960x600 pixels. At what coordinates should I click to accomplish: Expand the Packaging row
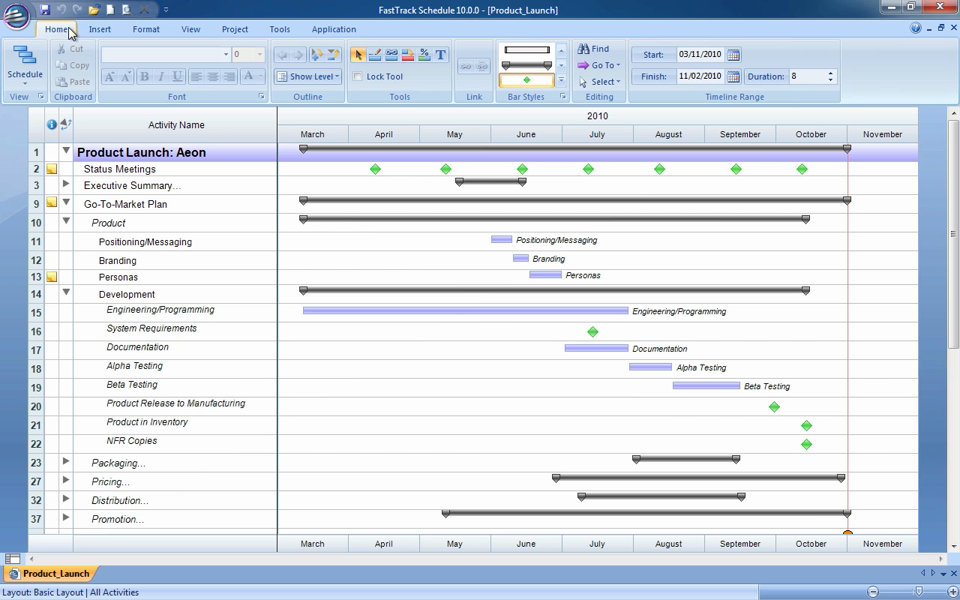(x=66, y=461)
